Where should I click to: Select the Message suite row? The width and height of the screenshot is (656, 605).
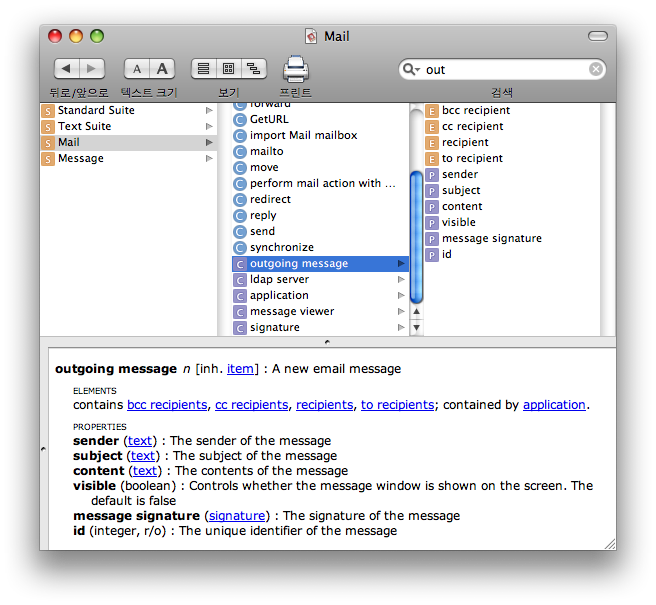pos(128,159)
